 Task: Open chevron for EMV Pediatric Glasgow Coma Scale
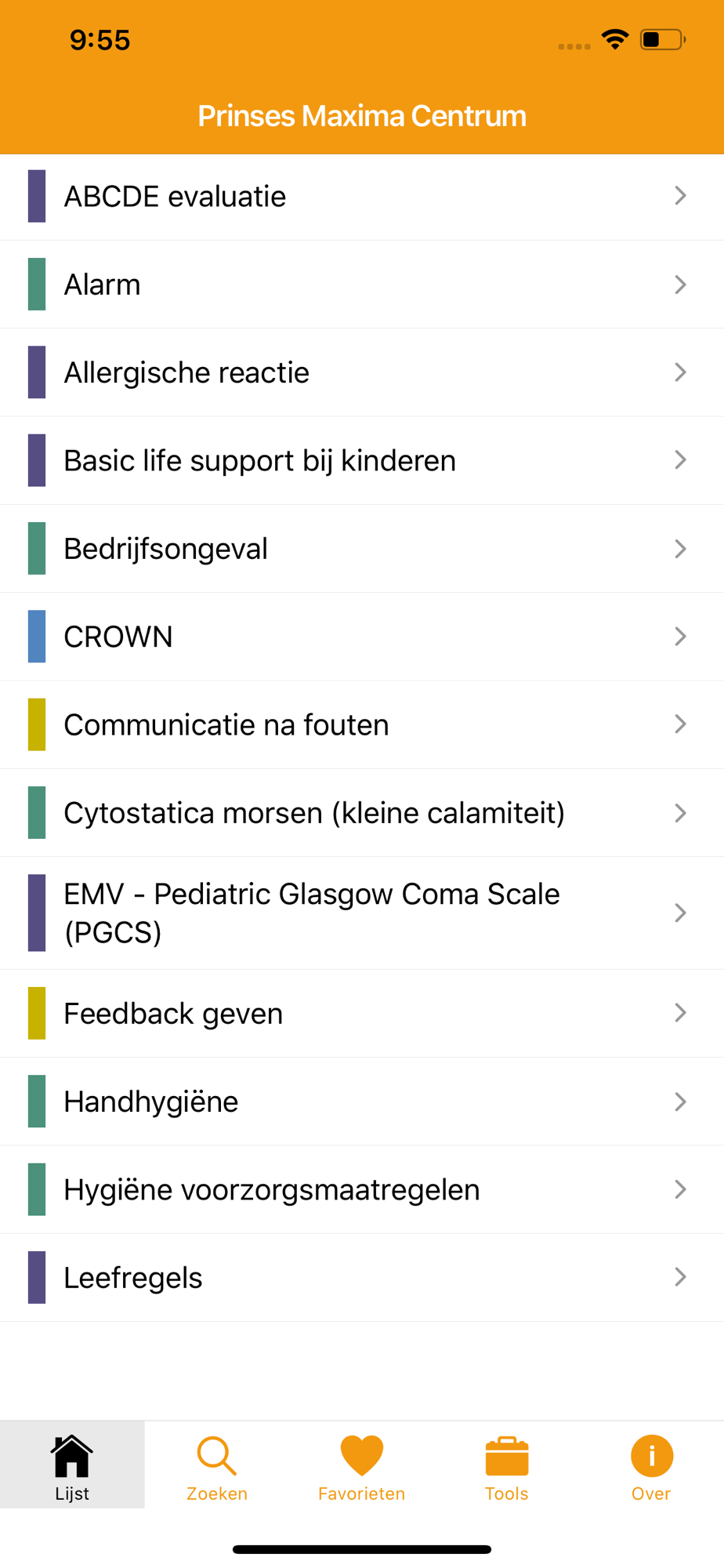click(x=680, y=913)
